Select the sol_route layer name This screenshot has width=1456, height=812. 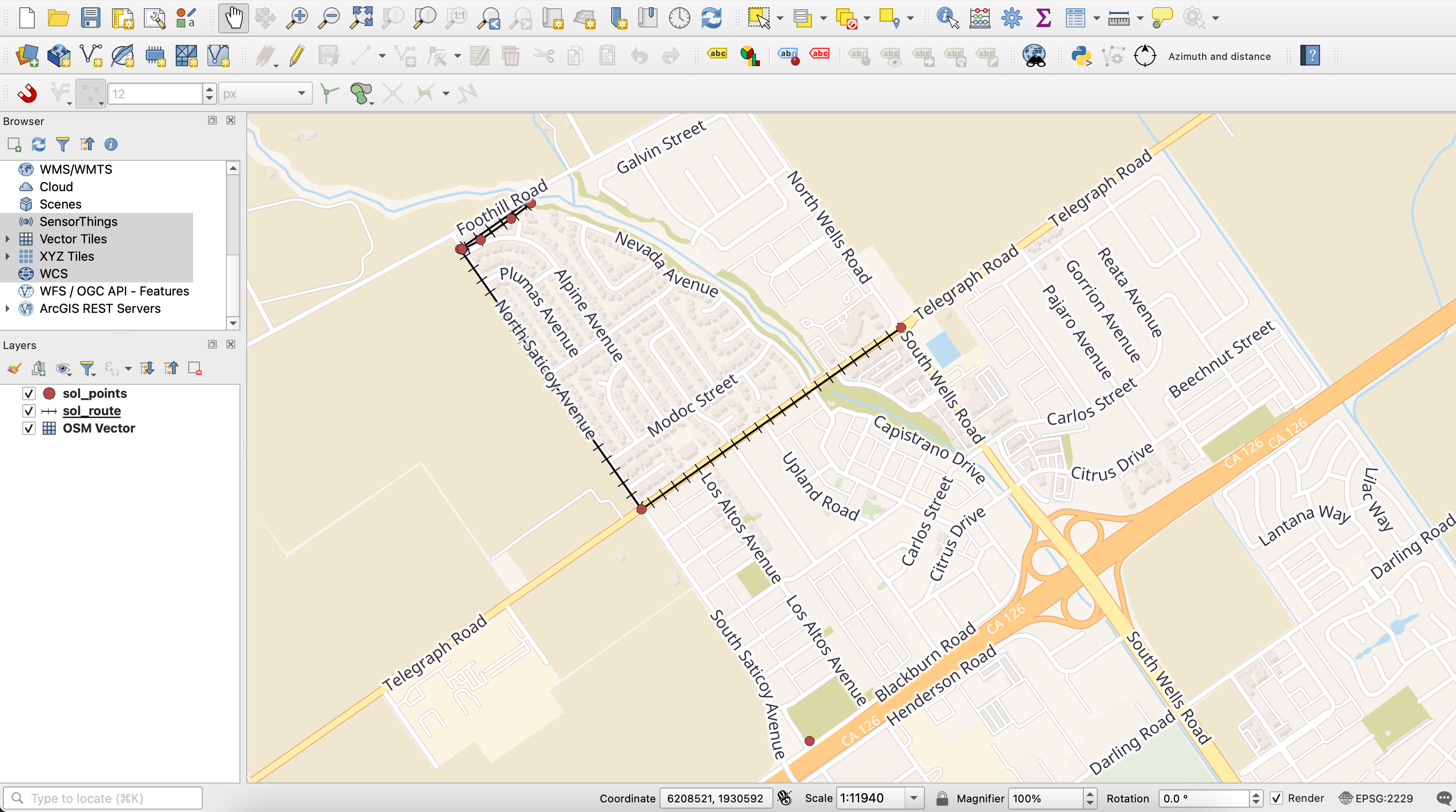point(92,411)
